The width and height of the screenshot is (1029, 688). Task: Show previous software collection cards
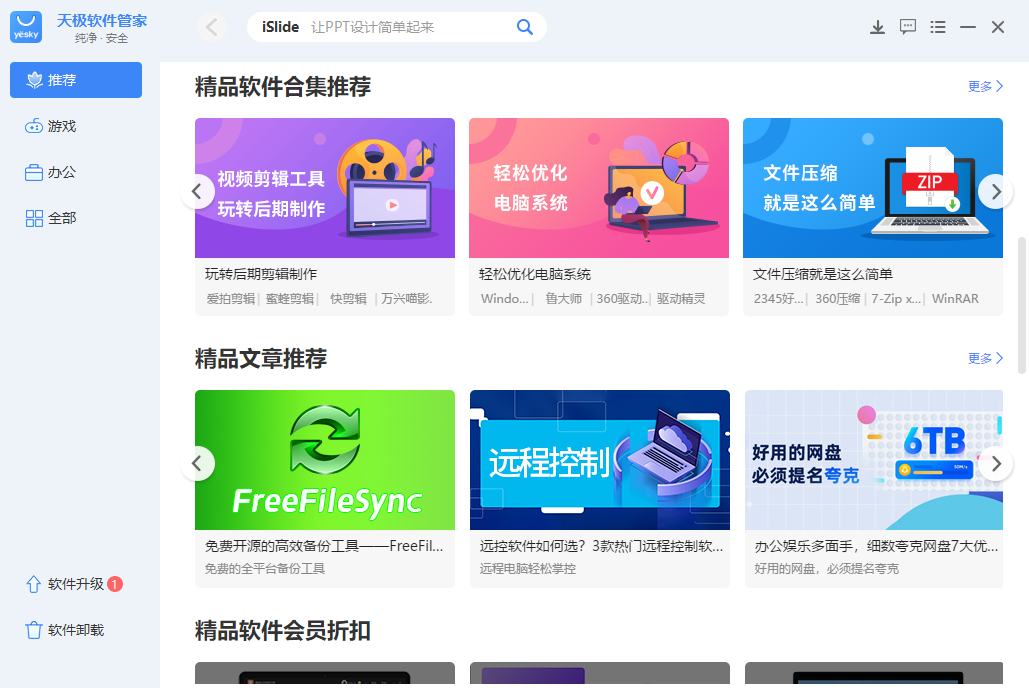(197, 192)
